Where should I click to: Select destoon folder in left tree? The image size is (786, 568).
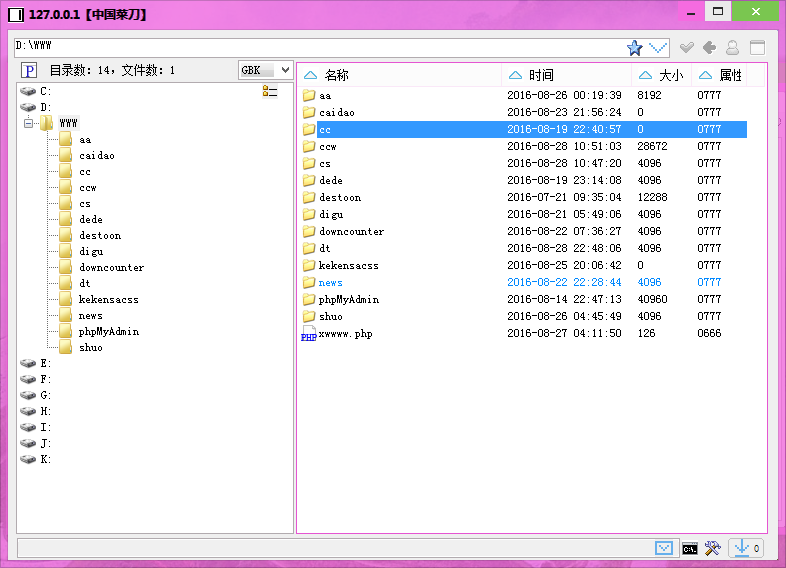[x=100, y=235]
